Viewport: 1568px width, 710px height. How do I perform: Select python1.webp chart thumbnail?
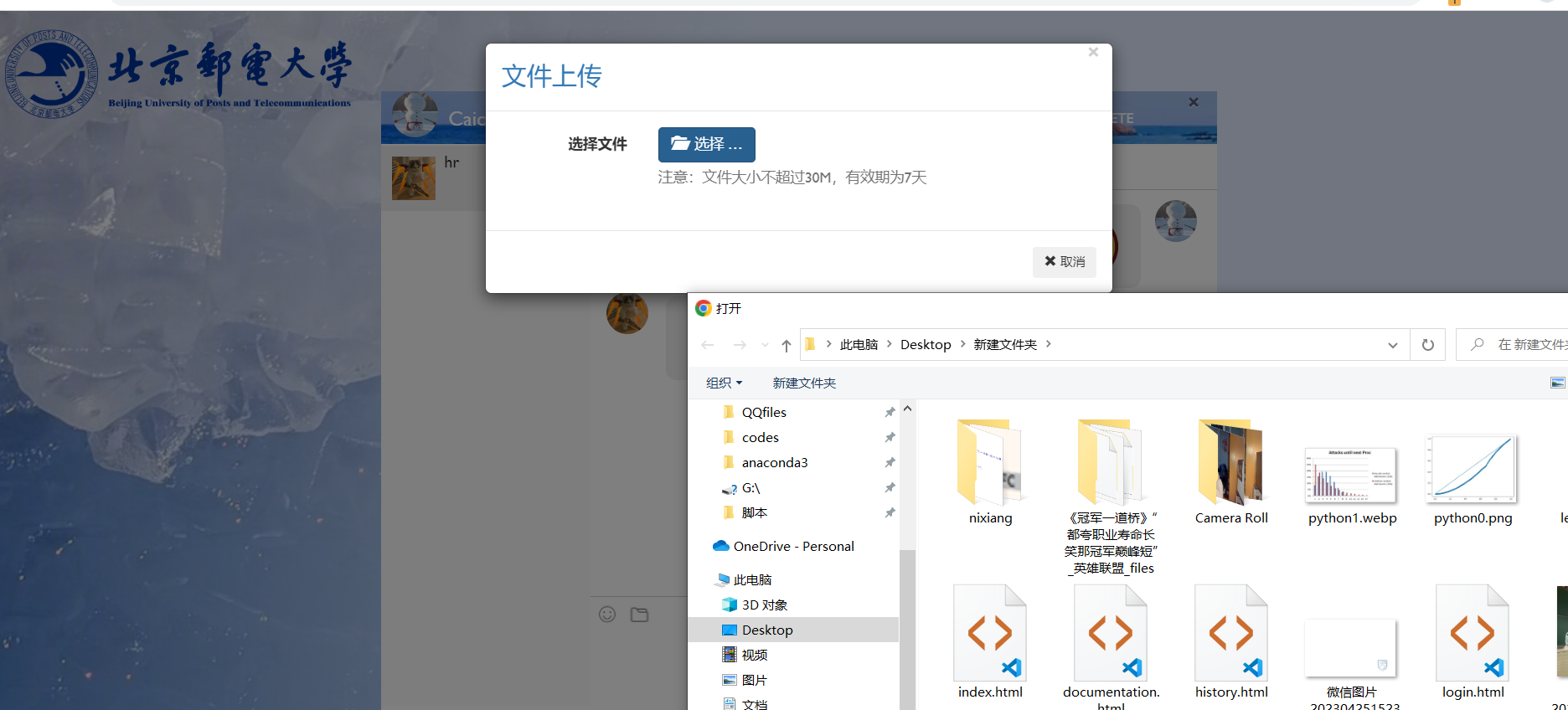click(1352, 474)
